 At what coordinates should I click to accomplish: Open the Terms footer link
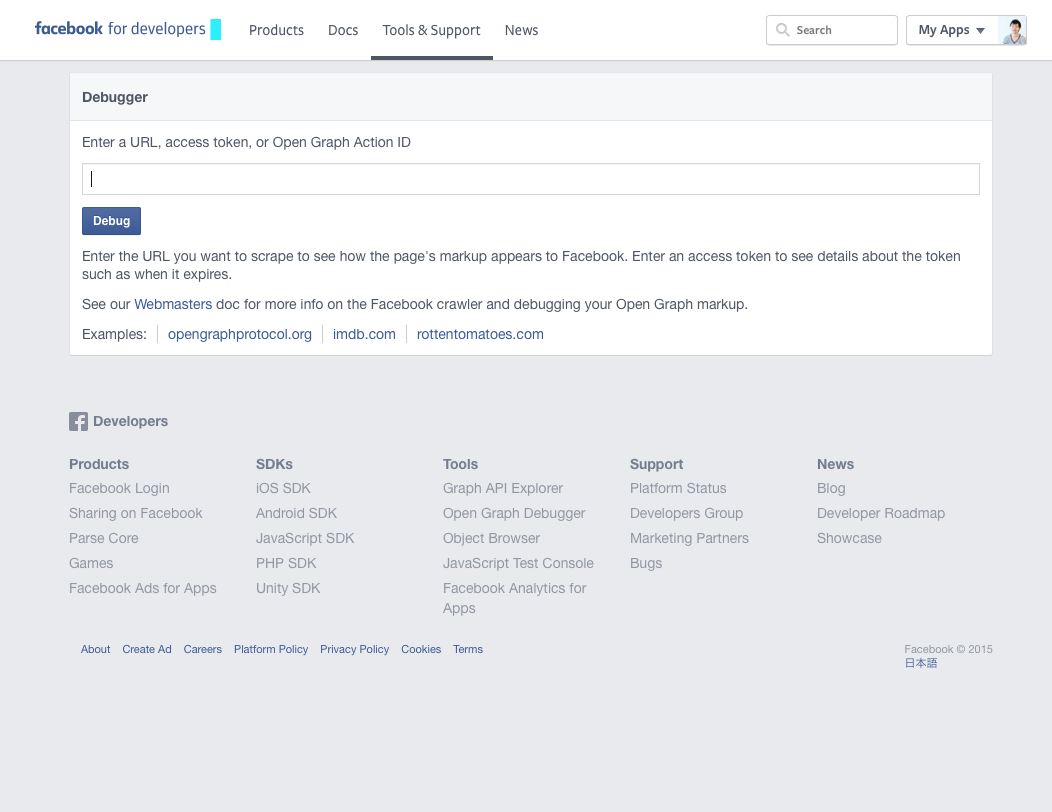point(468,649)
